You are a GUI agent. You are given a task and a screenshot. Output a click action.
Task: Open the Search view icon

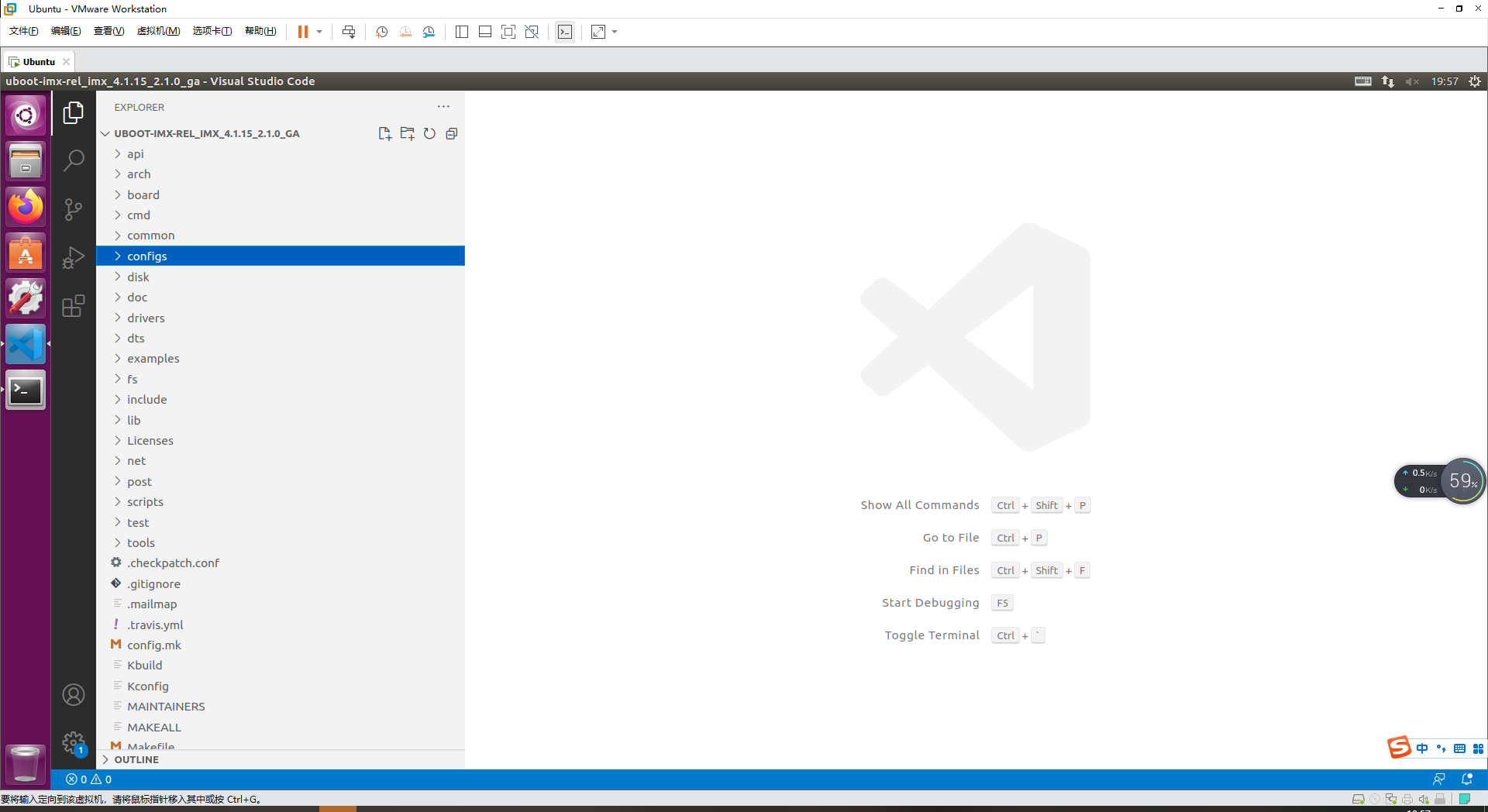74,160
